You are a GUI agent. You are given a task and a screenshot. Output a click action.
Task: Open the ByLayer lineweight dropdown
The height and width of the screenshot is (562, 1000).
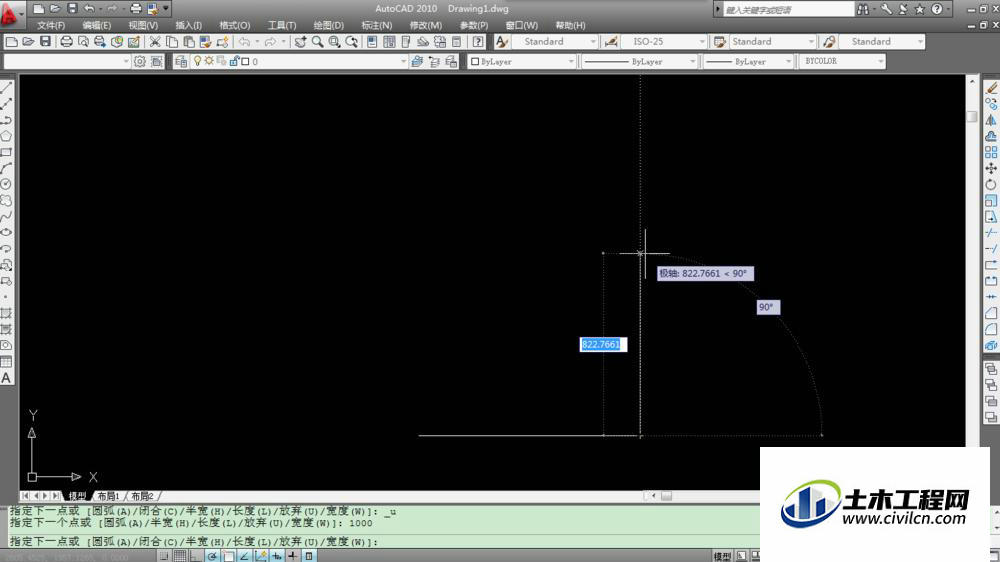point(749,61)
